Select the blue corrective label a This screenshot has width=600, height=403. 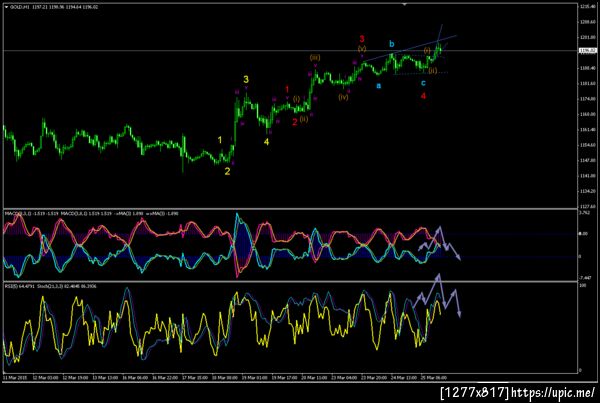pyautogui.click(x=378, y=86)
